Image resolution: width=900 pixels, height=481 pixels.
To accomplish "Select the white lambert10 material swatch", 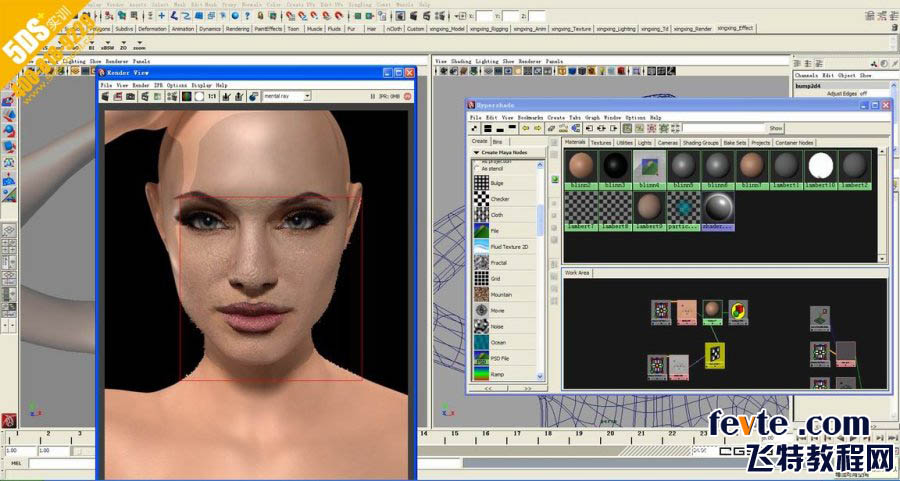I will [x=821, y=166].
